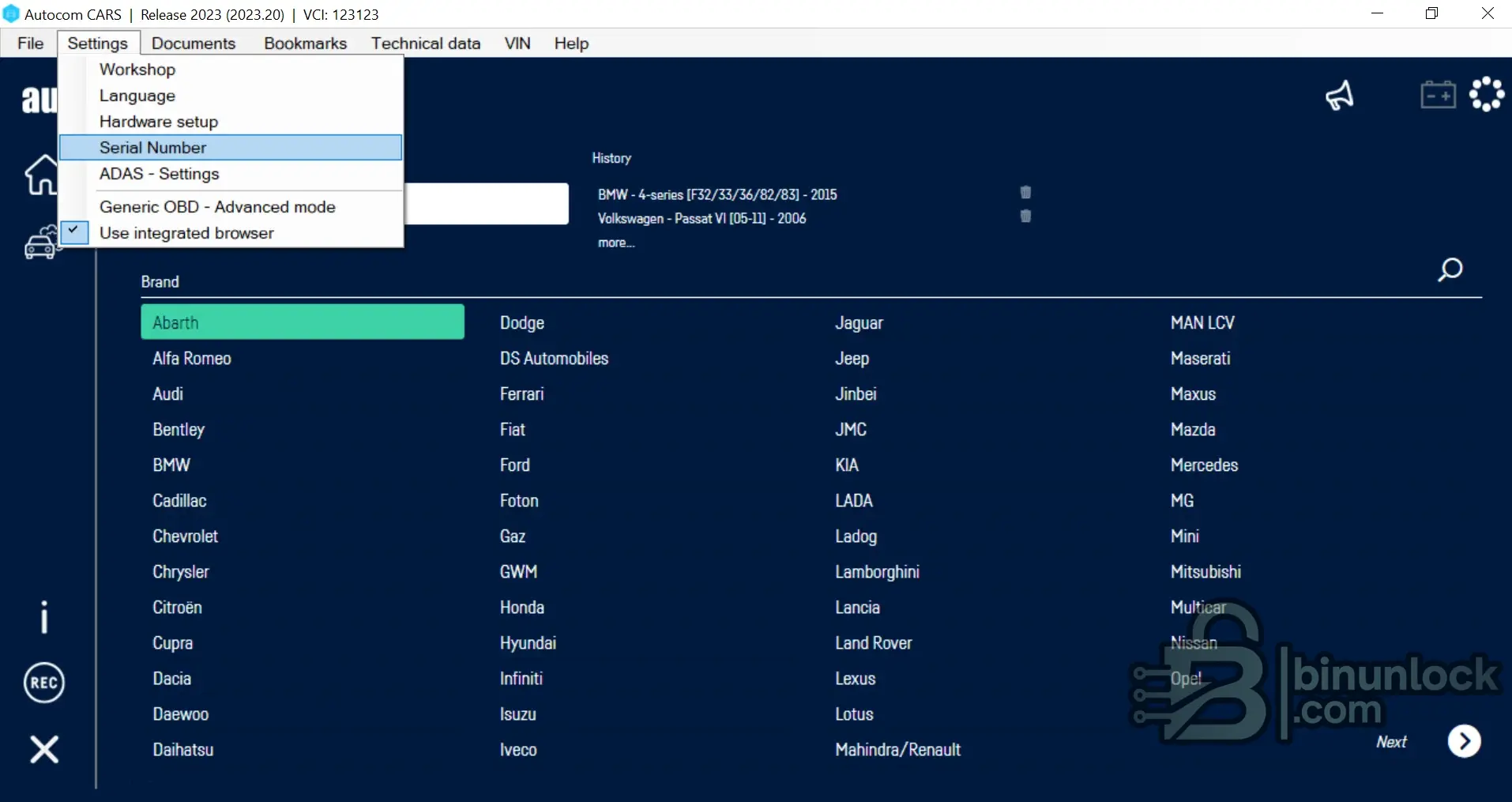Image resolution: width=1512 pixels, height=802 pixels.
Task: Click the home icon in sidebar
Action: click(40, 175)
